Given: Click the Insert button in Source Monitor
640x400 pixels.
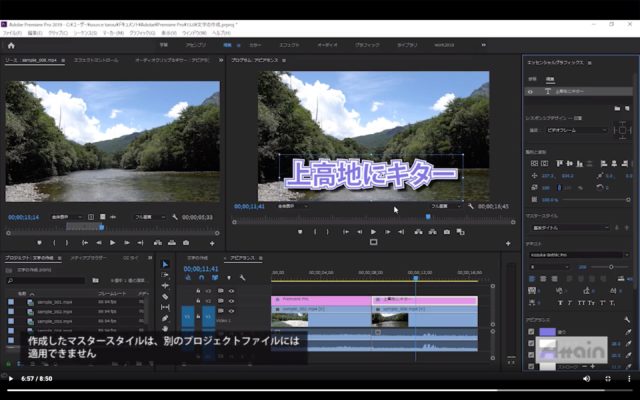Looking at the screenshot, I should (x=158, y=243).
